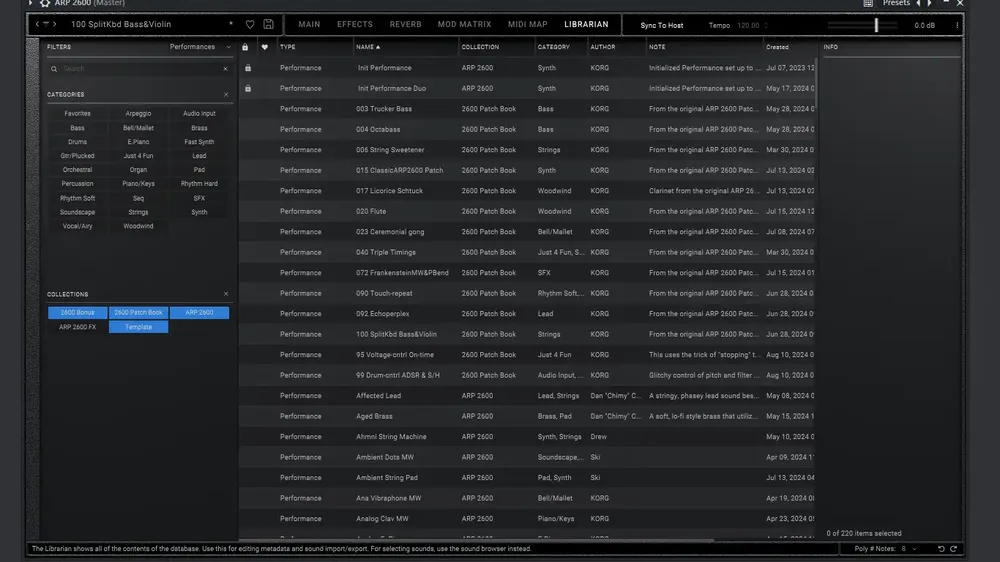This screenshot has height=562, width=1000.
Task: Filter by the Arpeggio category
Action: click(x=138, y=114)
